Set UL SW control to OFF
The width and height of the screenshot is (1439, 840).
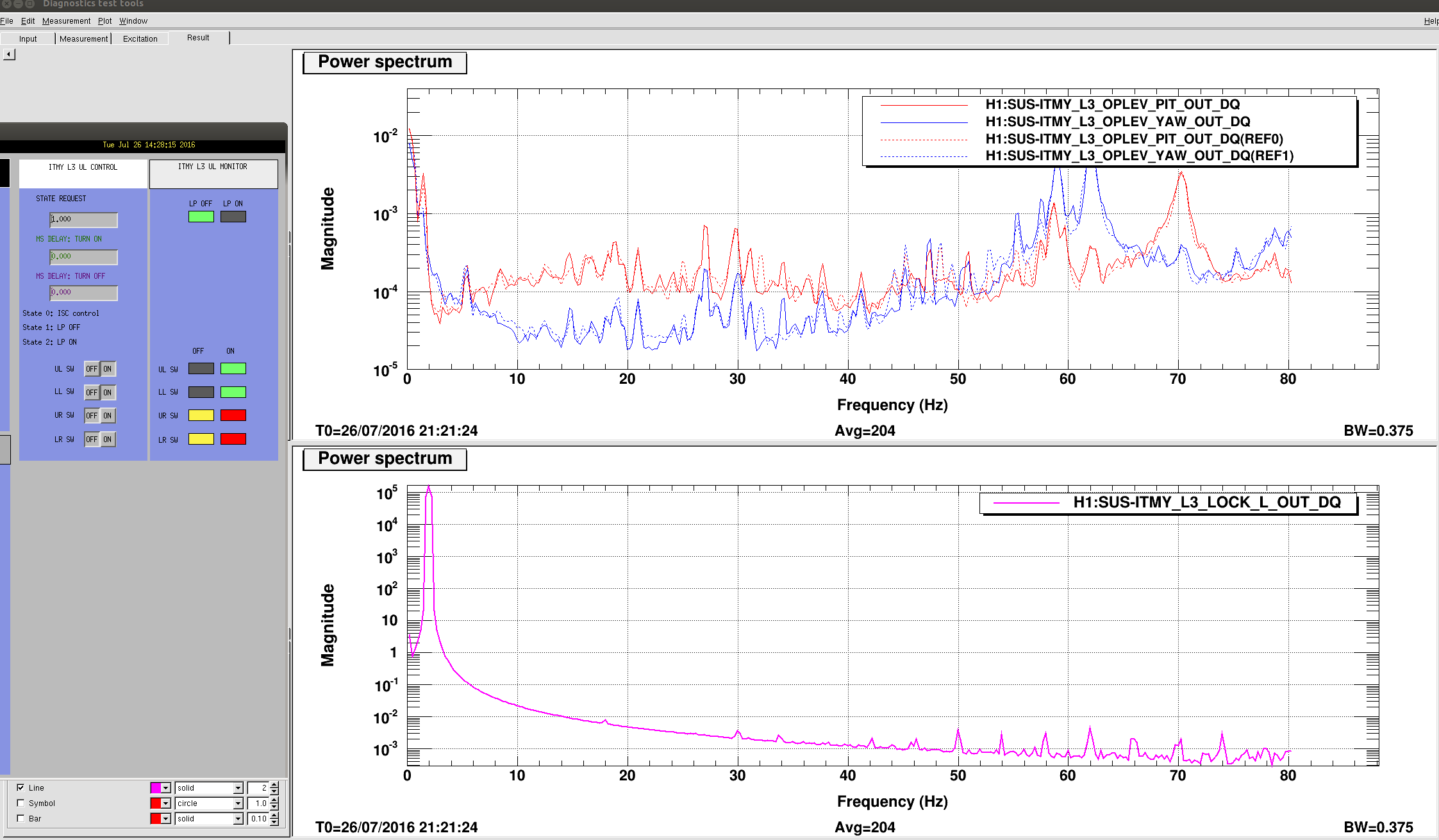pos(92,369)
